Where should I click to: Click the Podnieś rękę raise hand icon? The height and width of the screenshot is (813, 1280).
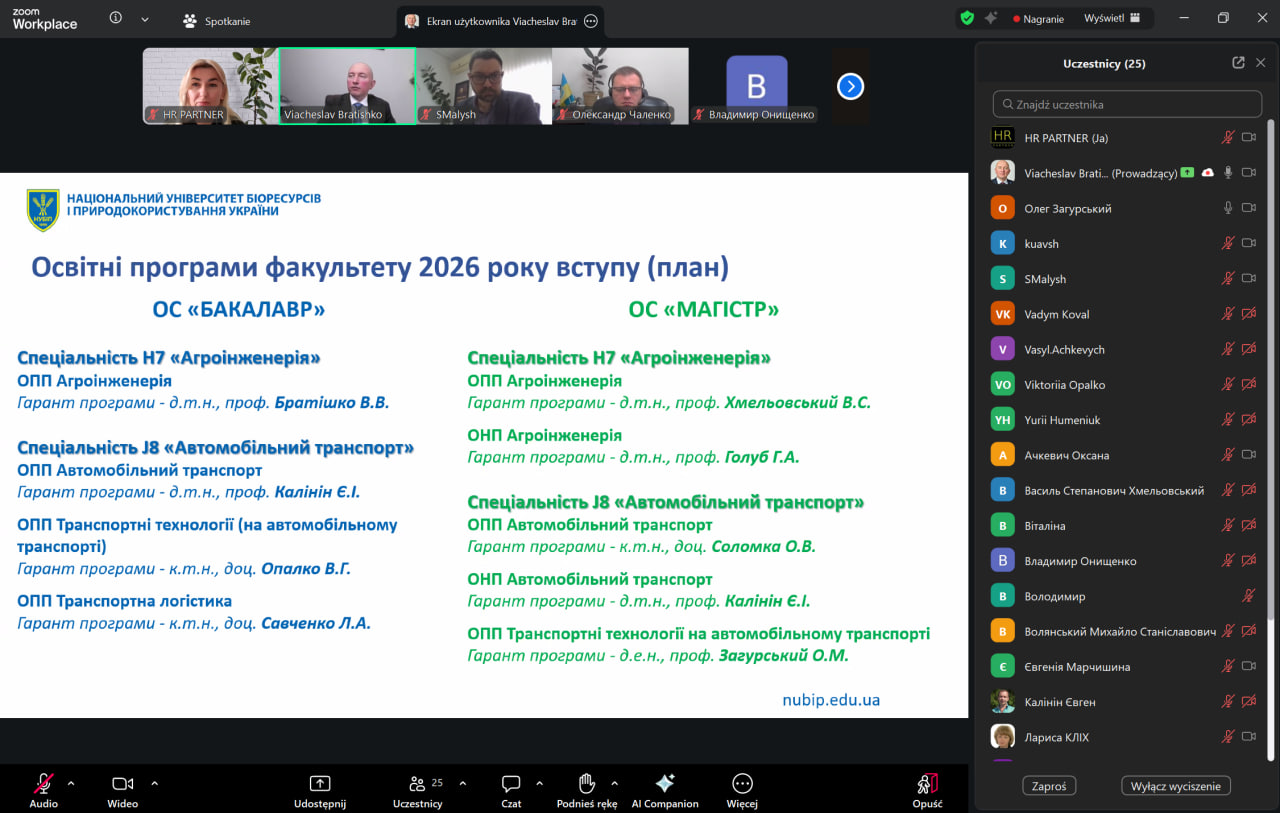[x=586, y=784]
